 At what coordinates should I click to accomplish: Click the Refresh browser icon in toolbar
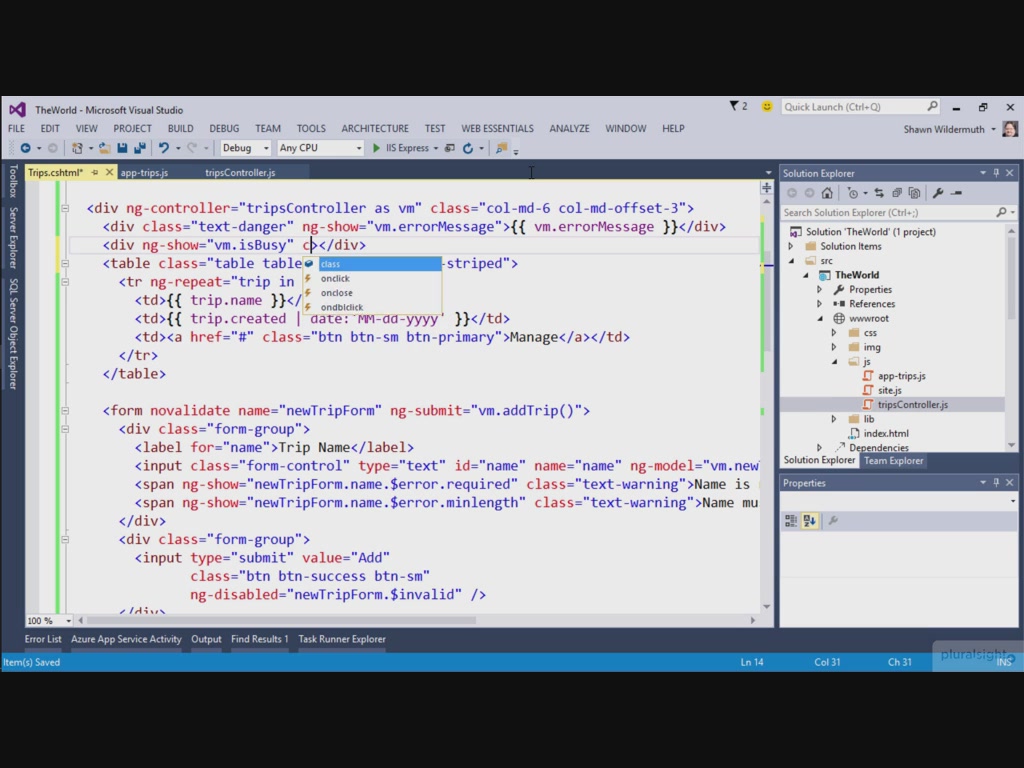pos(468,148)
